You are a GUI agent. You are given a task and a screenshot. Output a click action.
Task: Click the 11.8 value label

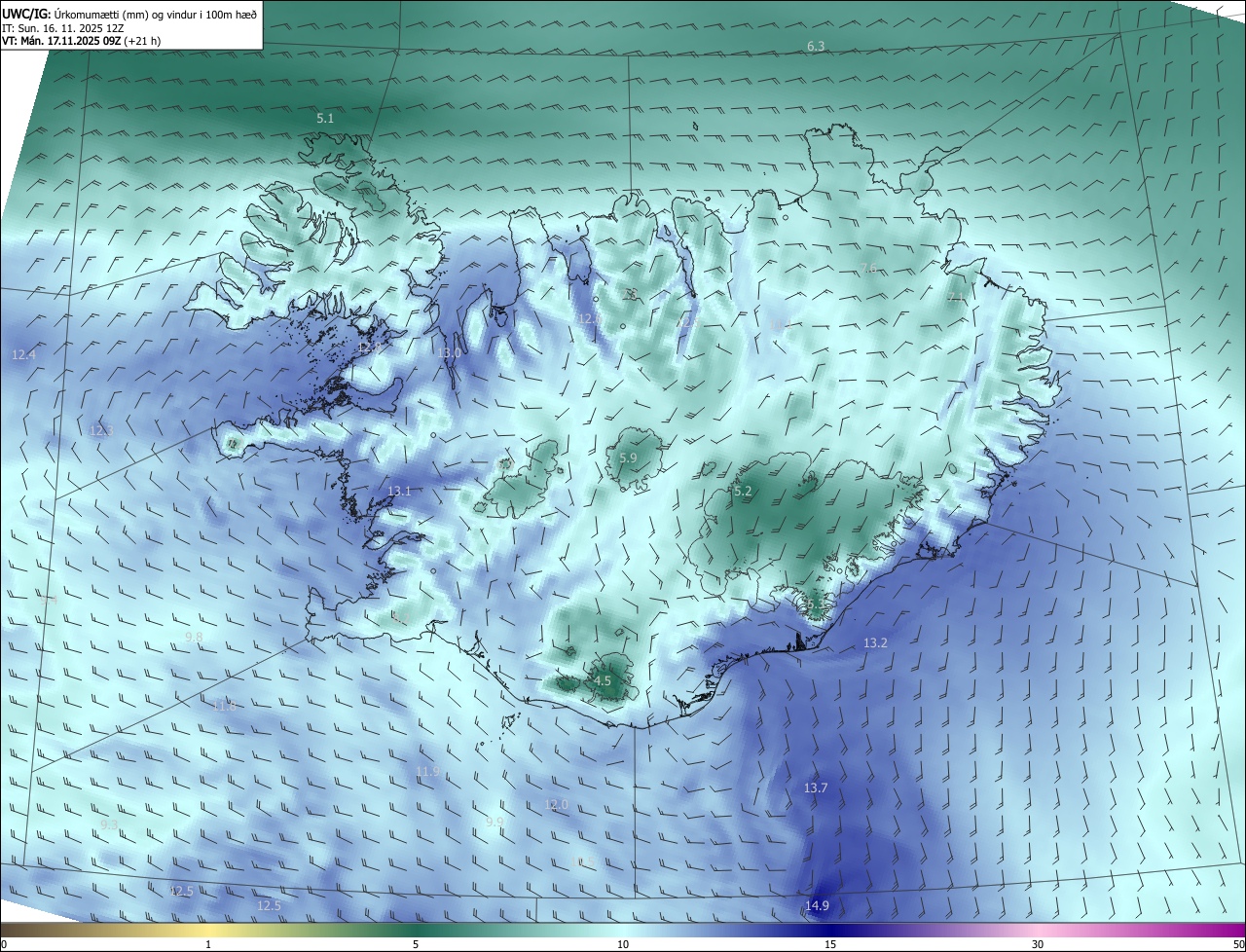225,706
